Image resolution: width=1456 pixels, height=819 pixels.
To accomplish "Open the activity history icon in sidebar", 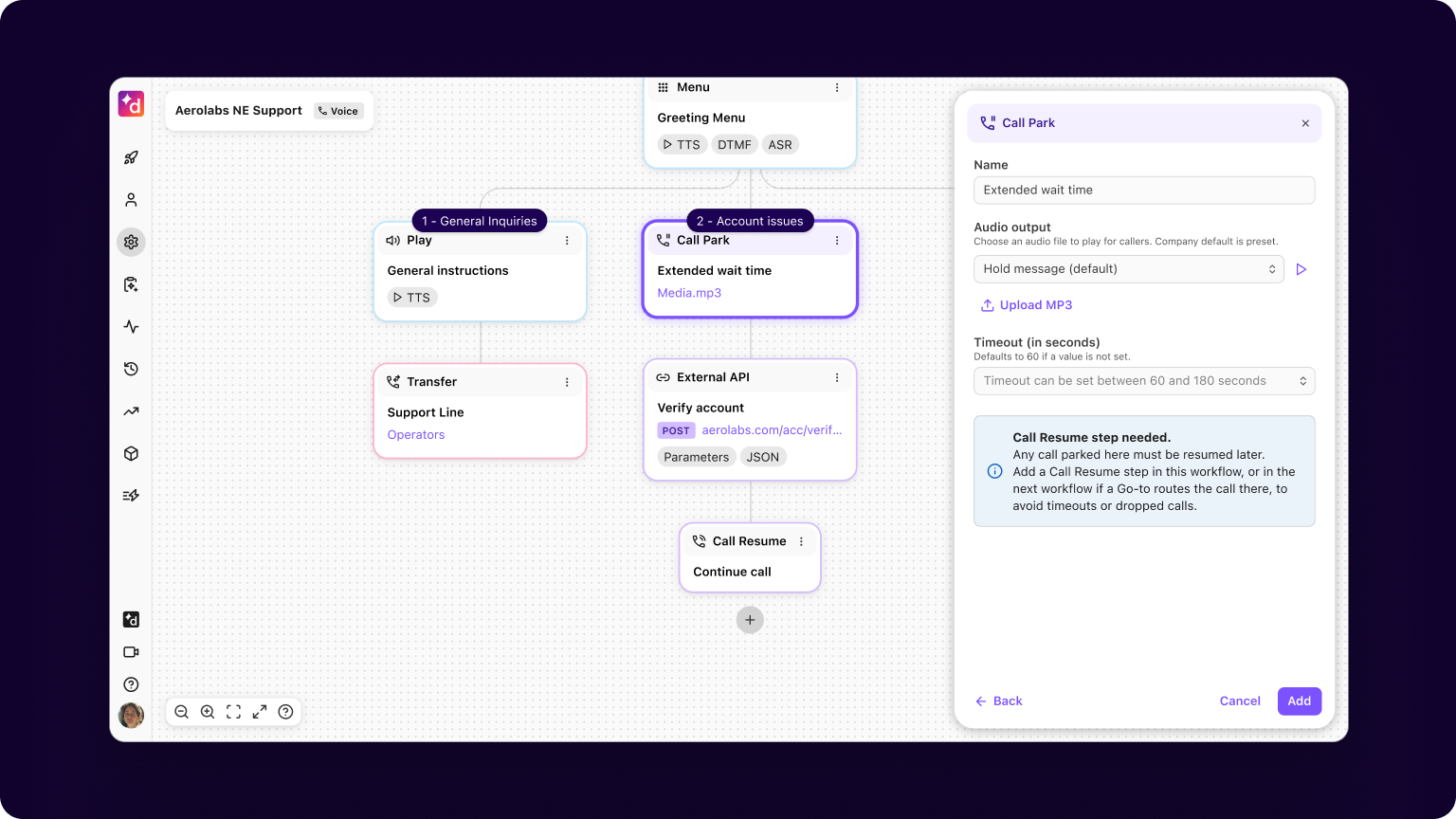I will tap(131, 369).
